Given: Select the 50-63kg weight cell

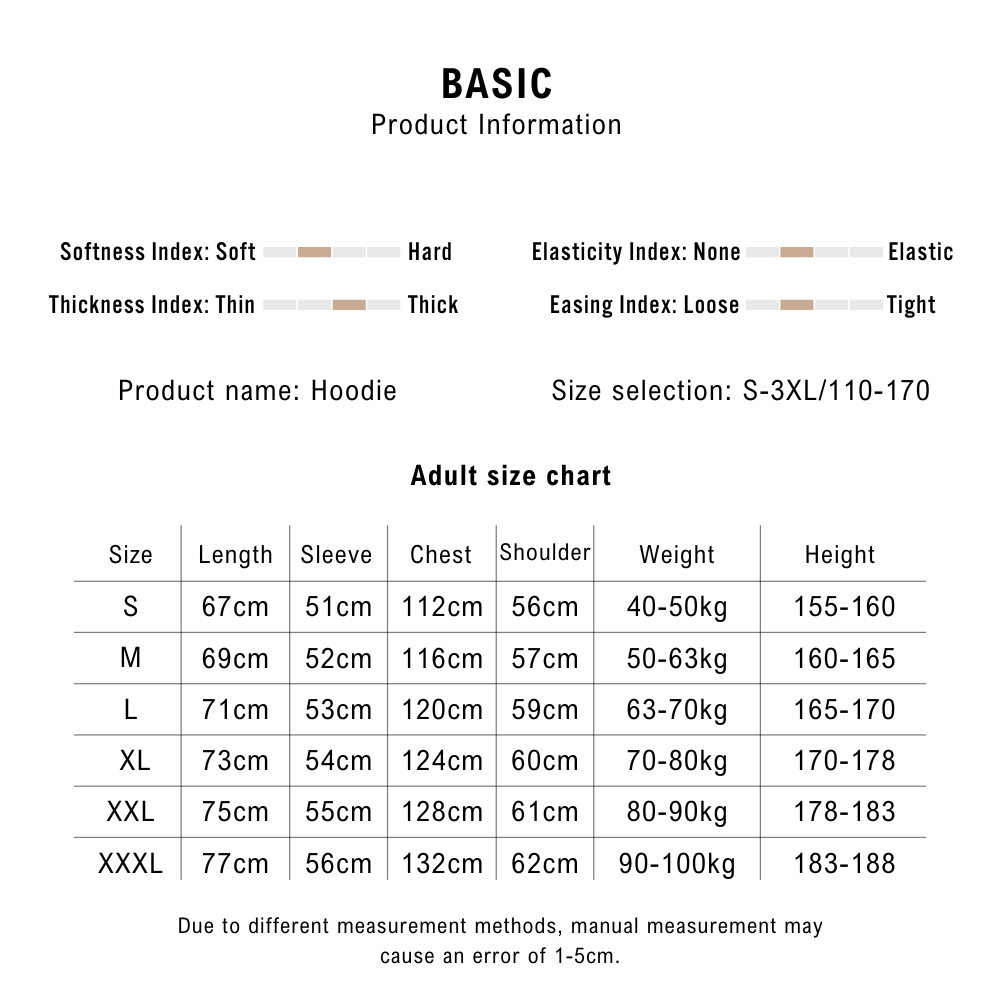Looking at the screenshot, I should 677,659.
